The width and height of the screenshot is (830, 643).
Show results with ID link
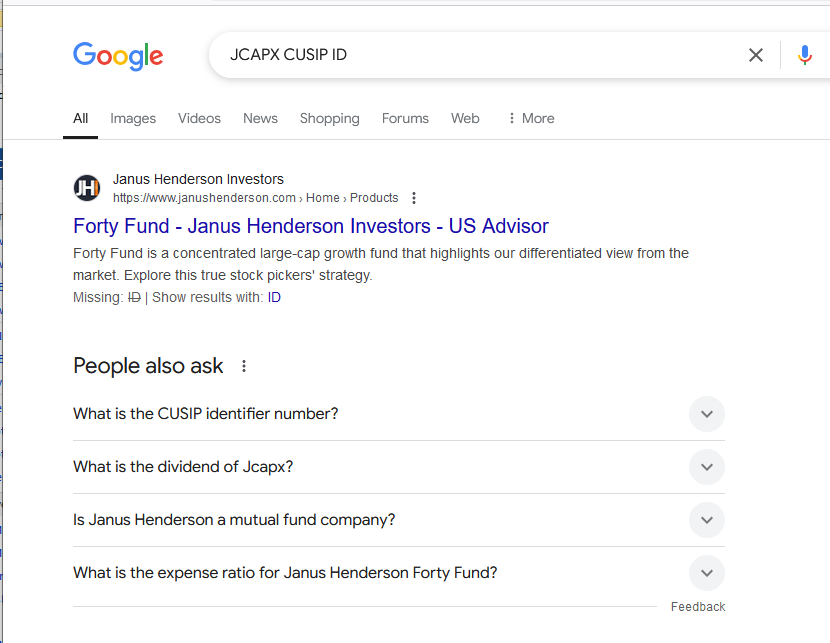point(274,297)
